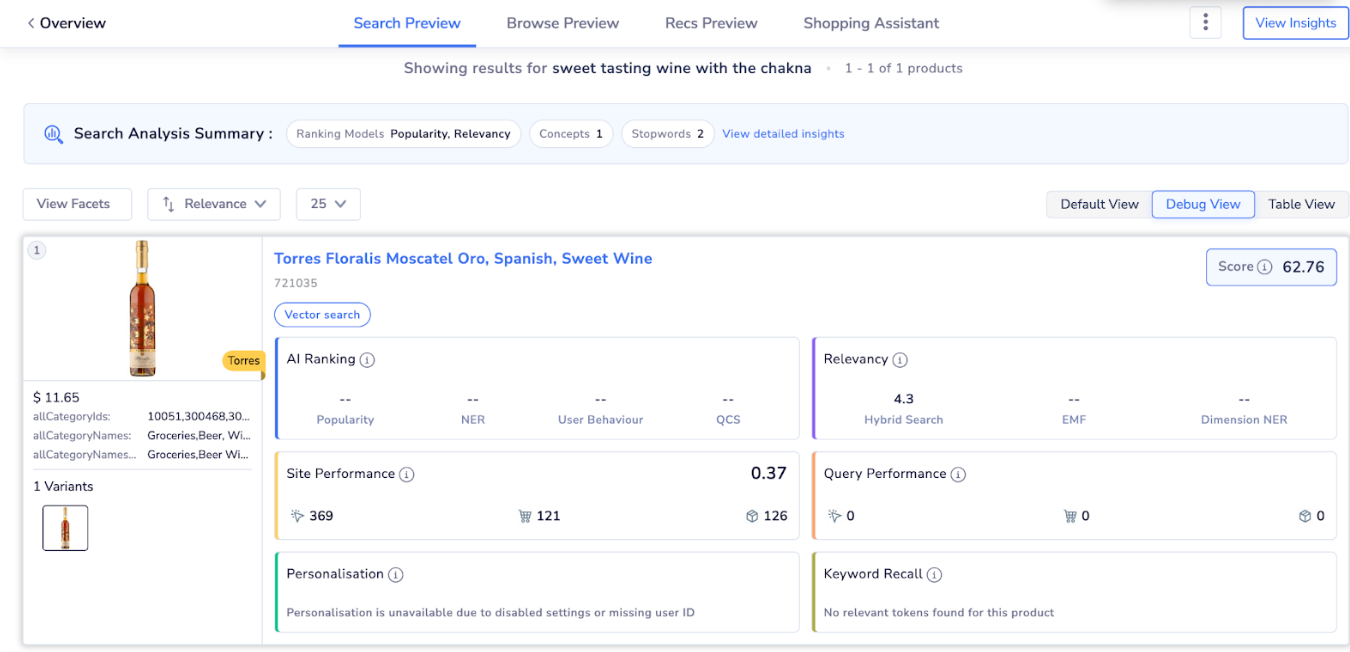
Task: Open View detailed insights link
Action: point(783,134)
